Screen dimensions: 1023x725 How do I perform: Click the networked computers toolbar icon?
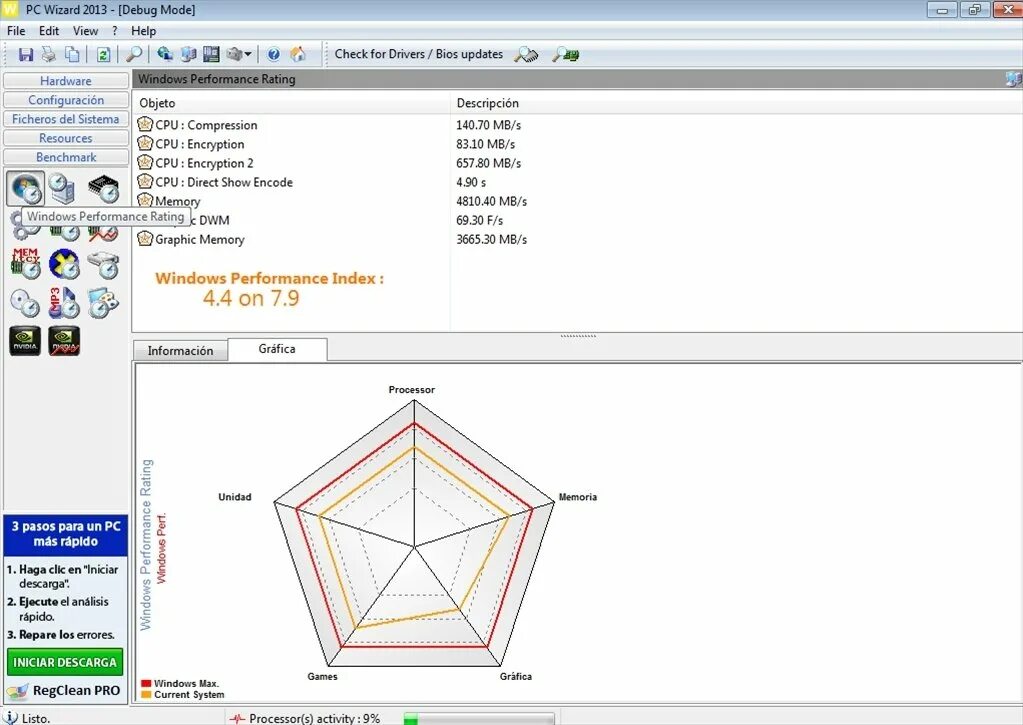pyautogui.click(x=189, y=54)
